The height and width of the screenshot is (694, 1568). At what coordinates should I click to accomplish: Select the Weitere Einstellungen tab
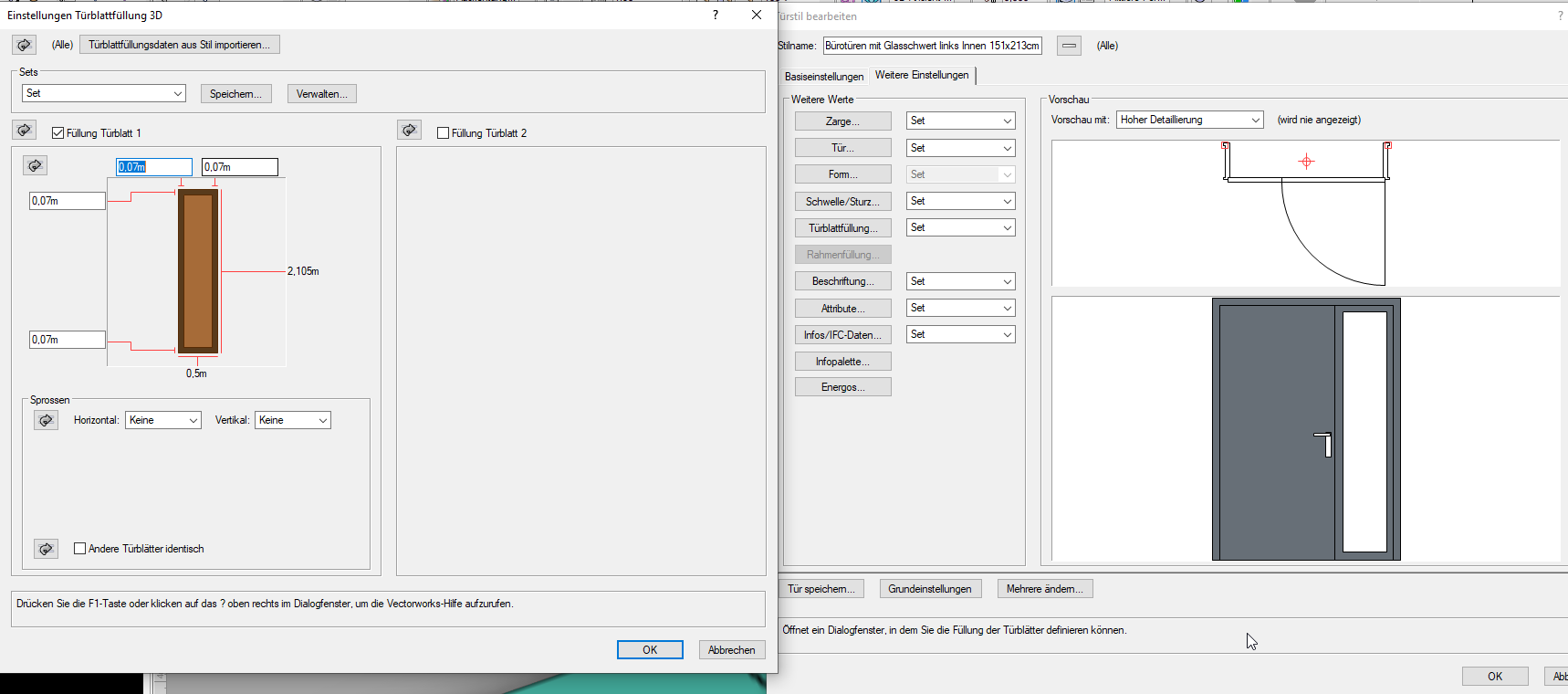pyautogui.click(x=922, y=75)
